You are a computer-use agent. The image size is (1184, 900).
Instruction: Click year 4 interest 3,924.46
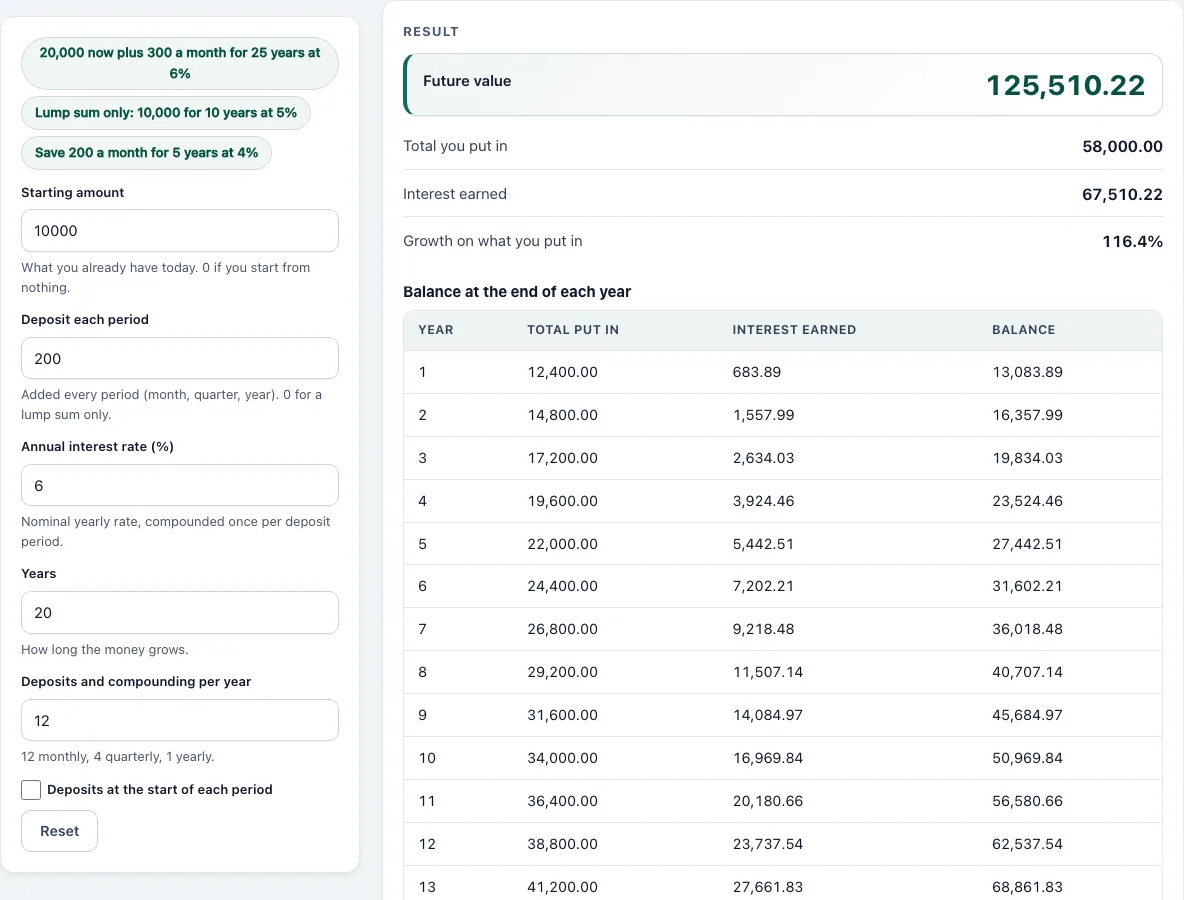[x=763, y=501]
